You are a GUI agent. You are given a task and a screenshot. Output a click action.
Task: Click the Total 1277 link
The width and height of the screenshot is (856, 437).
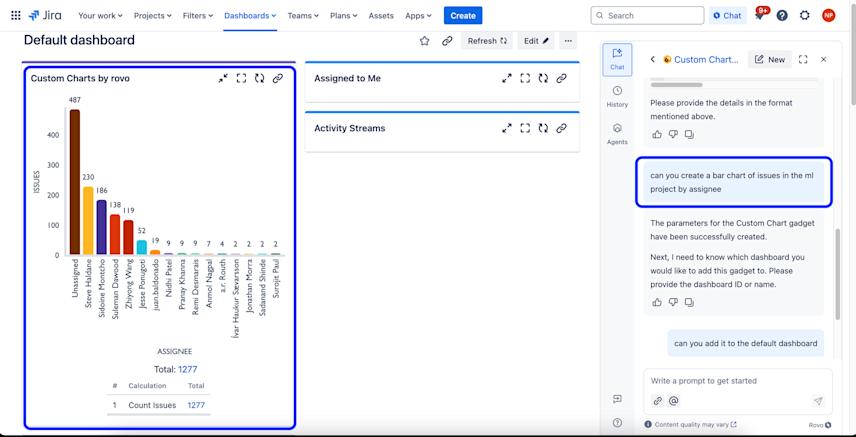187,370
